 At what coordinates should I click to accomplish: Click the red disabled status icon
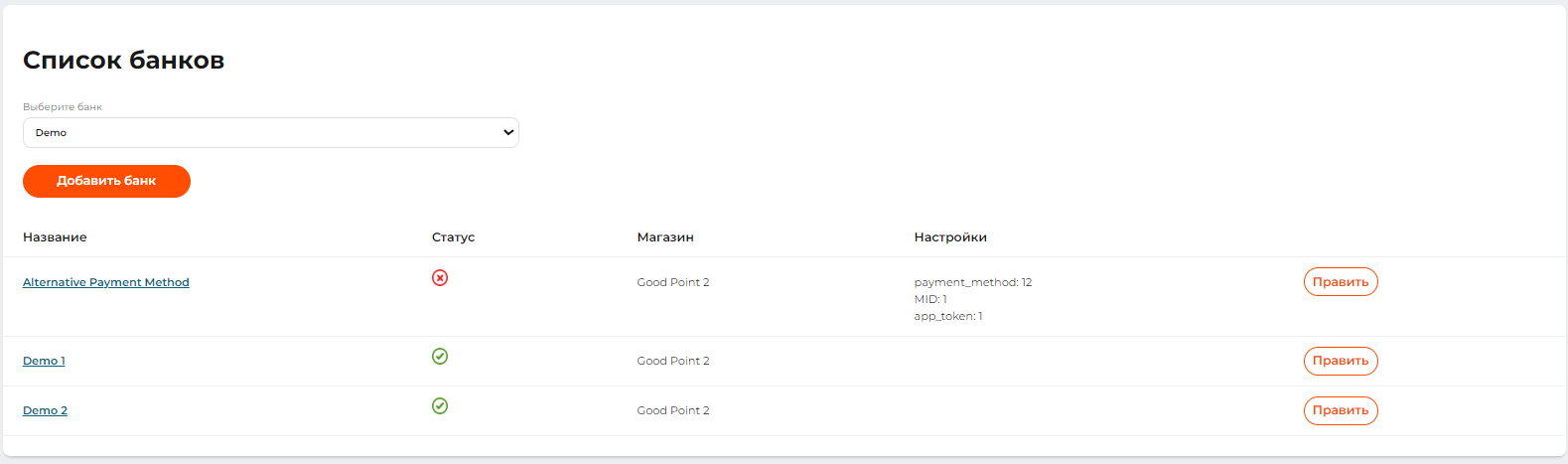pos(440,278)
